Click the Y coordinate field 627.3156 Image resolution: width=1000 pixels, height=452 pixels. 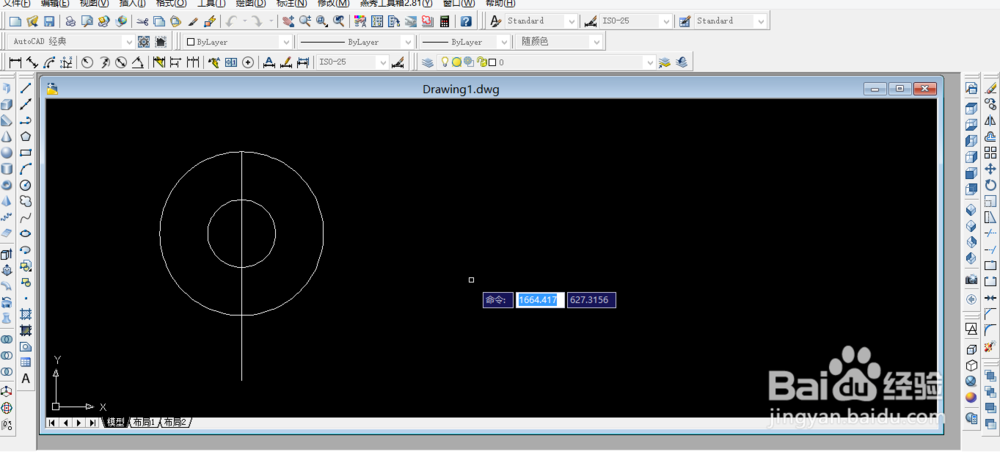coord(591,300)
